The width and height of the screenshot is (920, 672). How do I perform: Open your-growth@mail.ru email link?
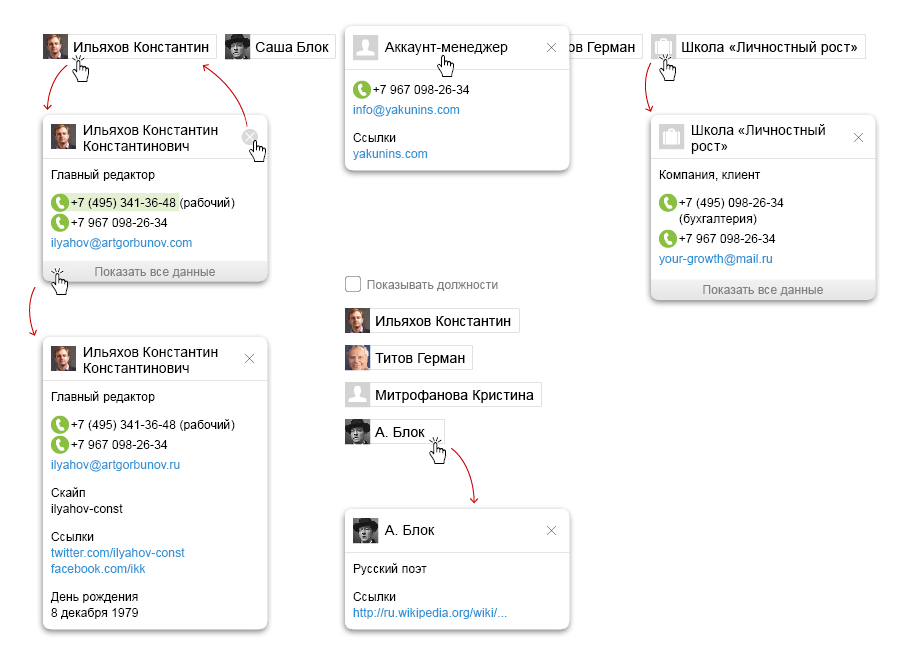(715, 259)
